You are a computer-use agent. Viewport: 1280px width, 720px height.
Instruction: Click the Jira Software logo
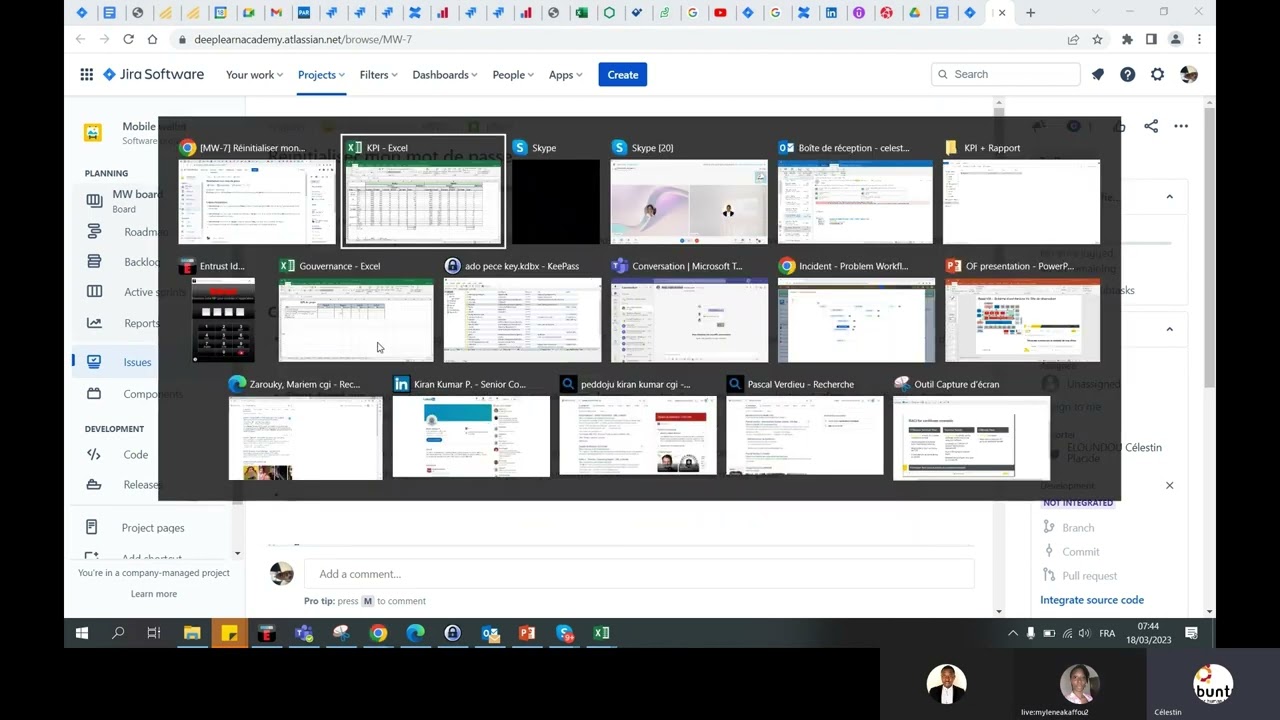click(153, 75)
